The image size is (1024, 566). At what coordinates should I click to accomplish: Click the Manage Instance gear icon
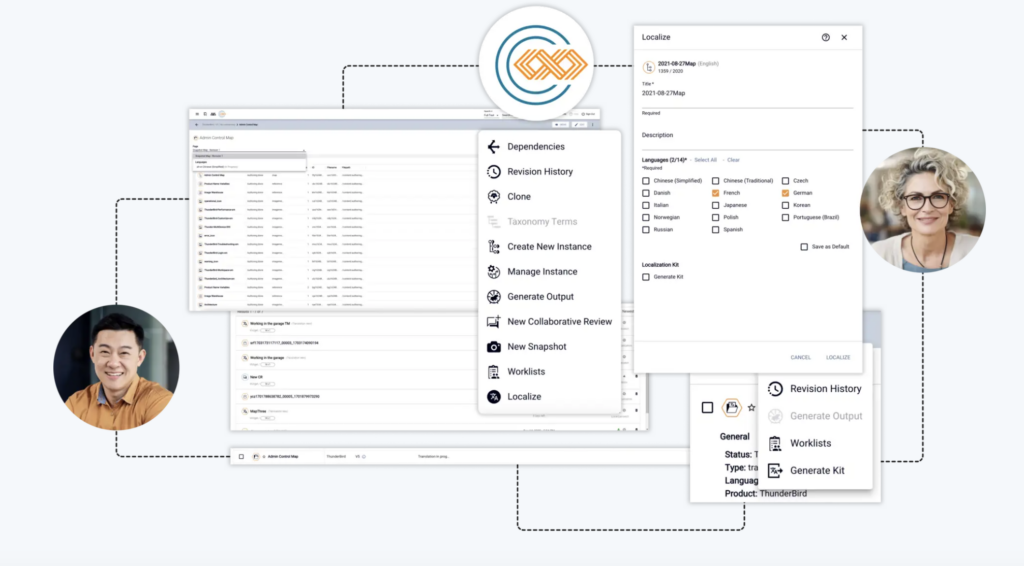pos(493,272)
